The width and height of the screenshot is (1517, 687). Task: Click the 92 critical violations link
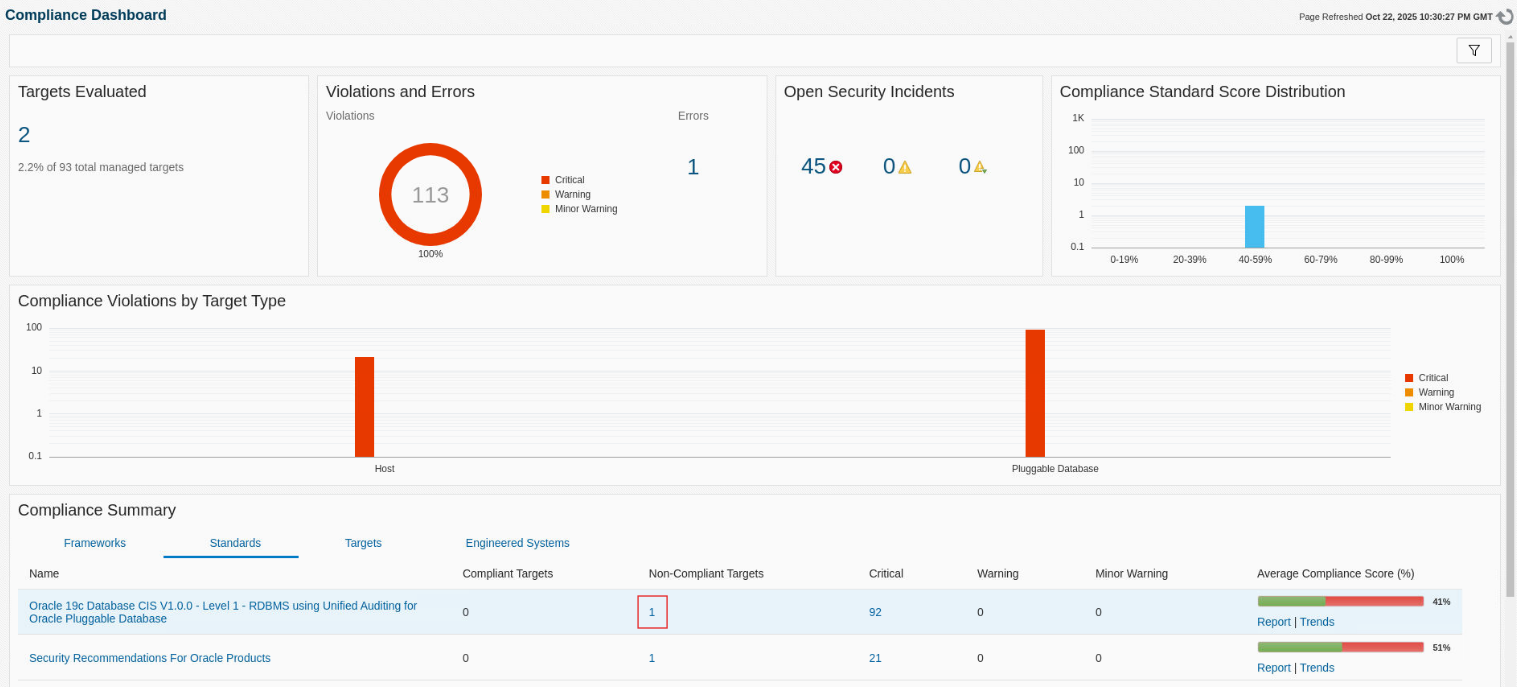click(x=875, y=612)
